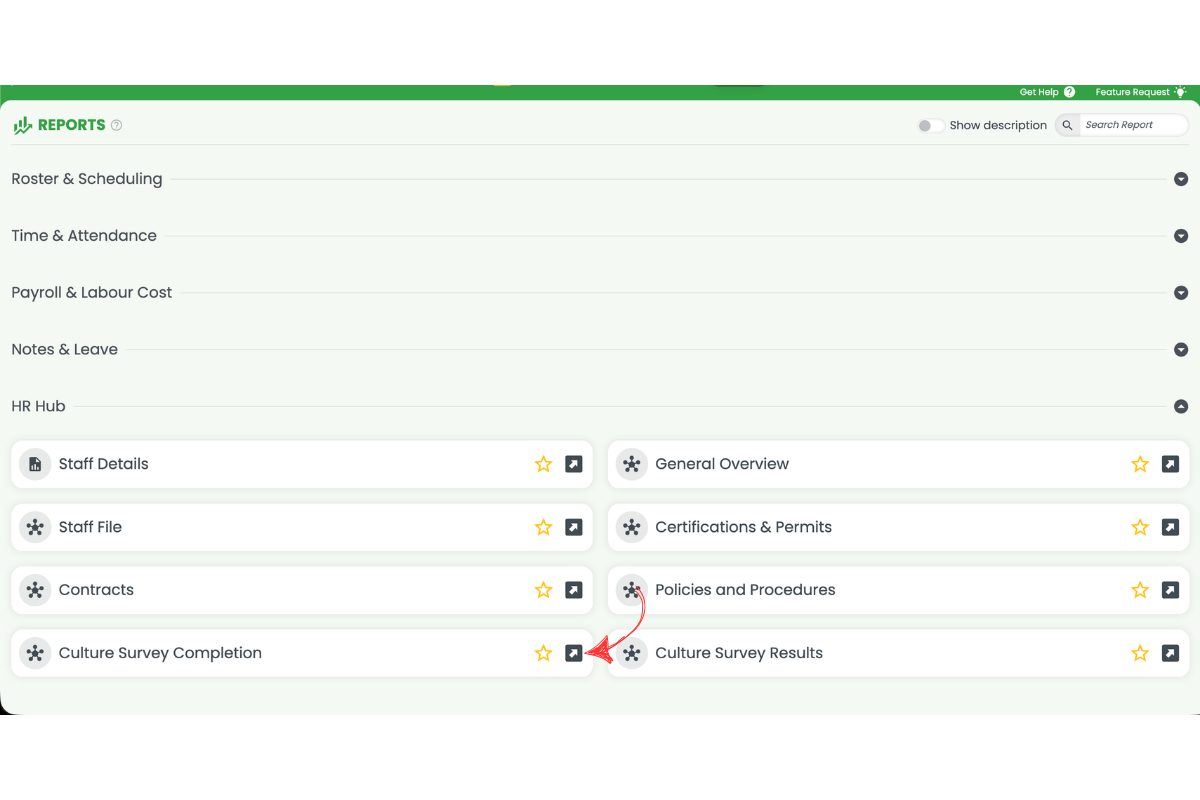Click the search magnifier in the Search Report box

[1066, 124]
